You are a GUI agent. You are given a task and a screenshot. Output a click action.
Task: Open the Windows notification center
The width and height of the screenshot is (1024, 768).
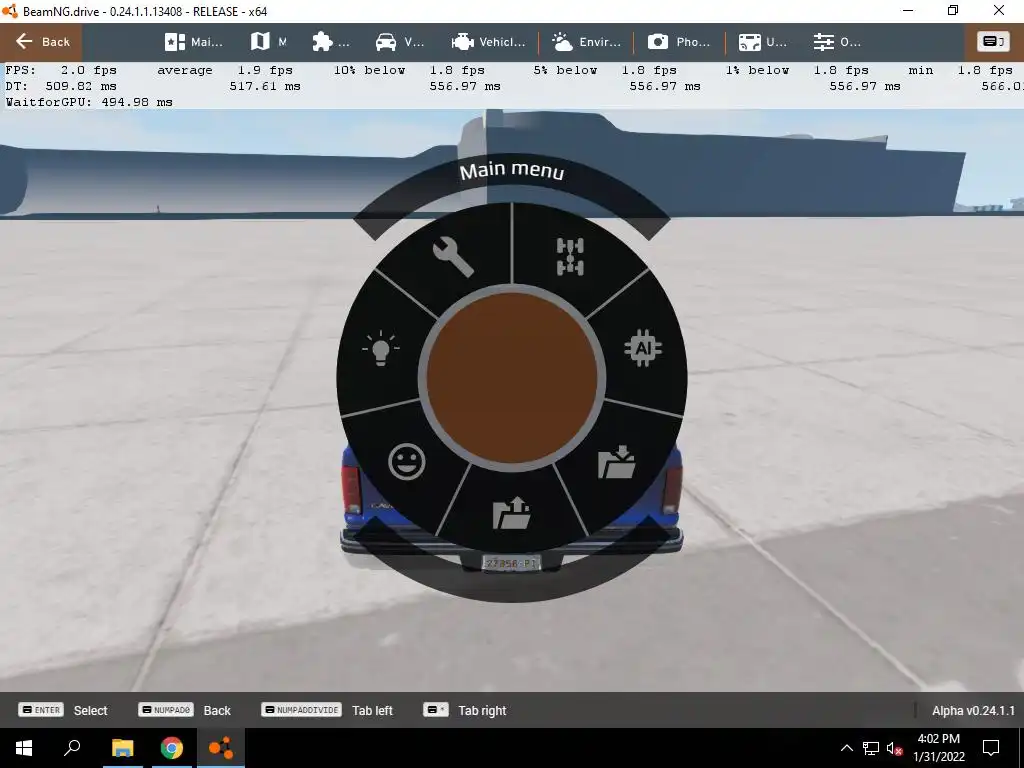click(991, 748)
